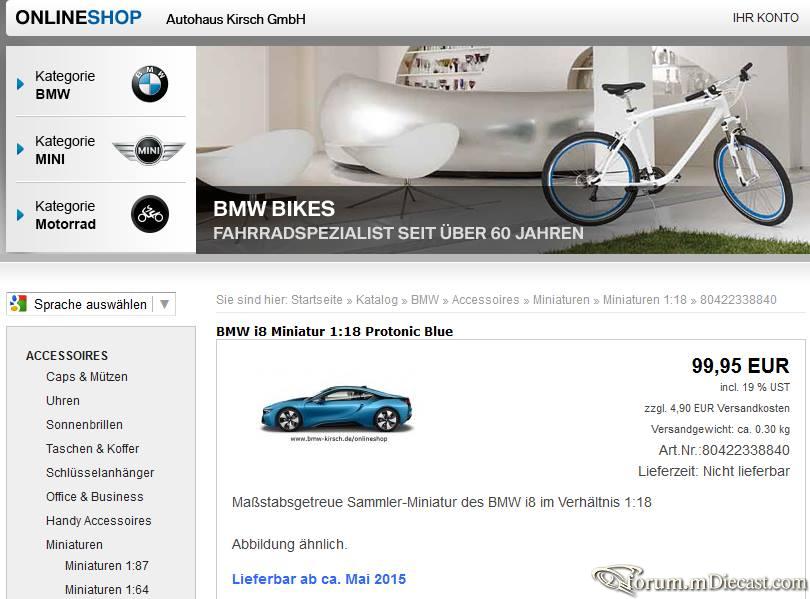The width and height of the screenshot is (810, 599).
Task: Click the BMW Bikes banner image
Action: 503,150
